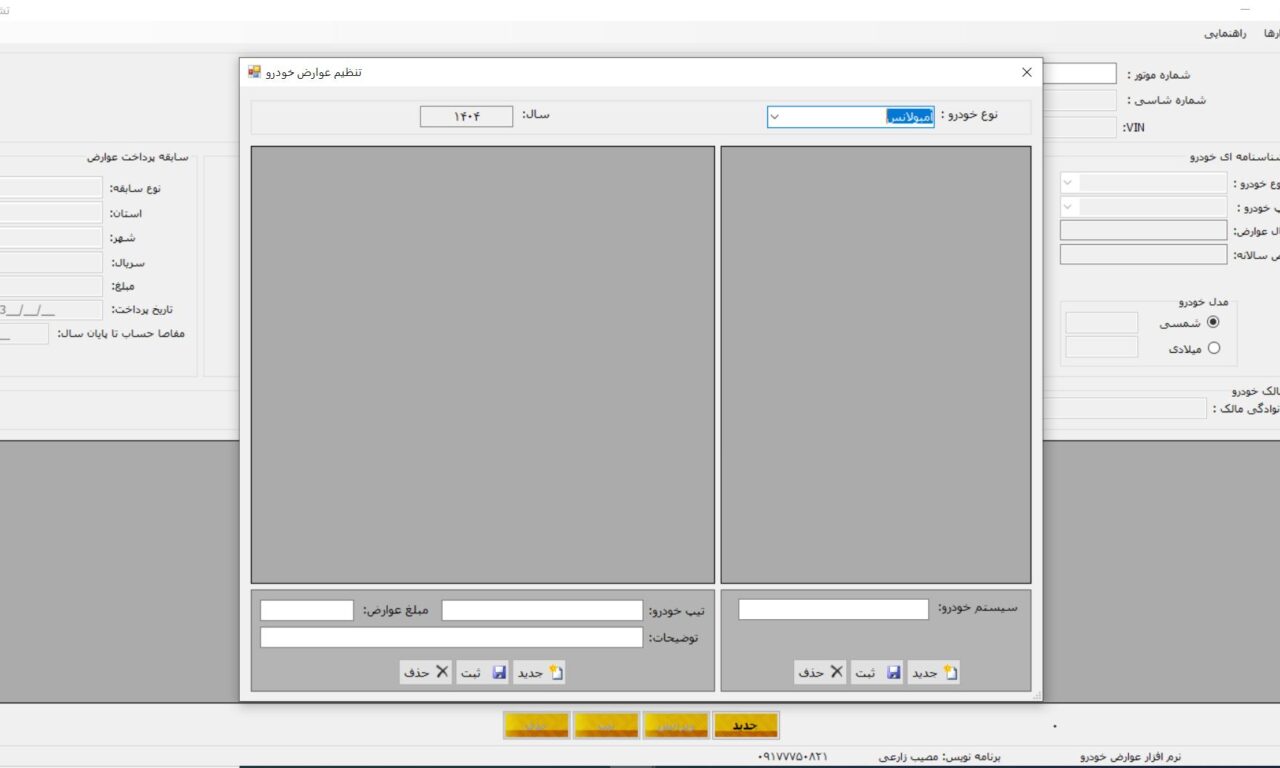The height and width of the screenshot is (768, 1280).
Task: Select the شمسی radio button
Action: click(1214, 323)
